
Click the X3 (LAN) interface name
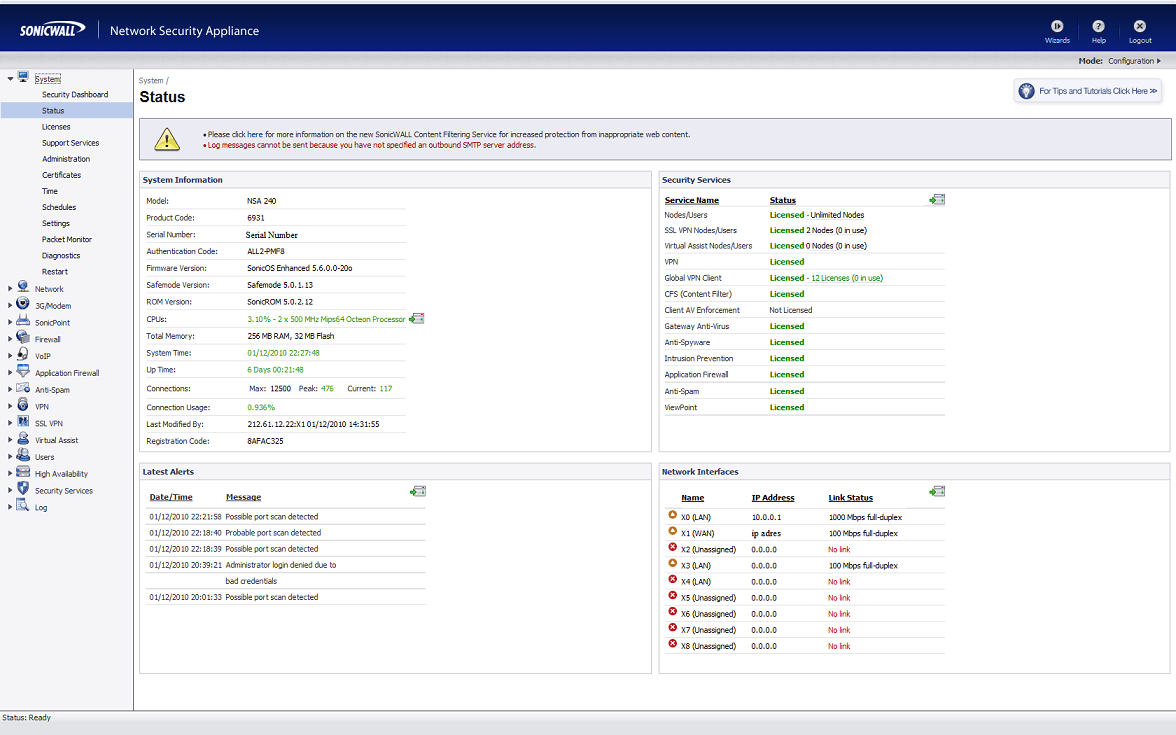point(696,566)
